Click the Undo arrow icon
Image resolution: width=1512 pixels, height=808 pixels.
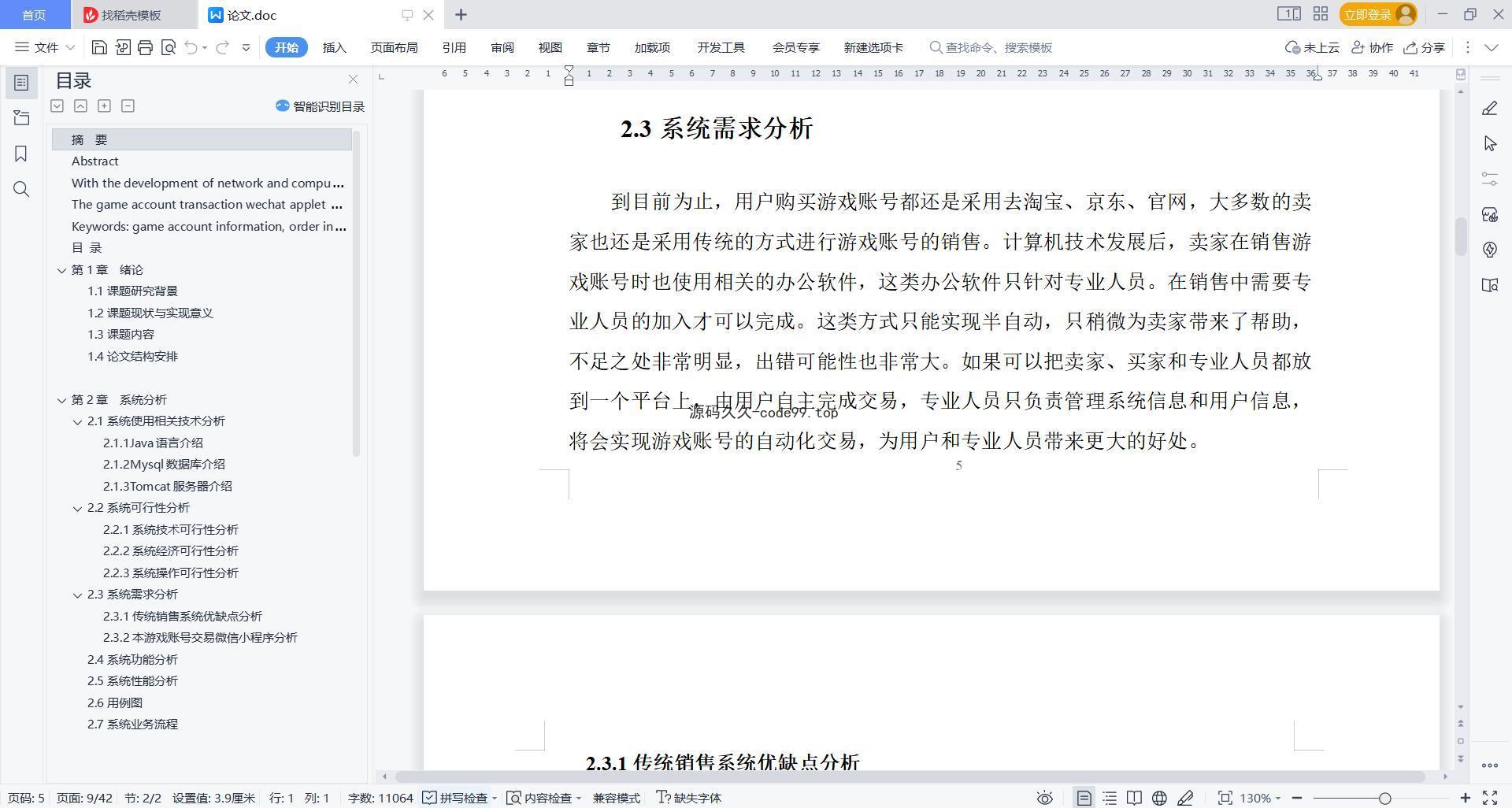(191, 47)
